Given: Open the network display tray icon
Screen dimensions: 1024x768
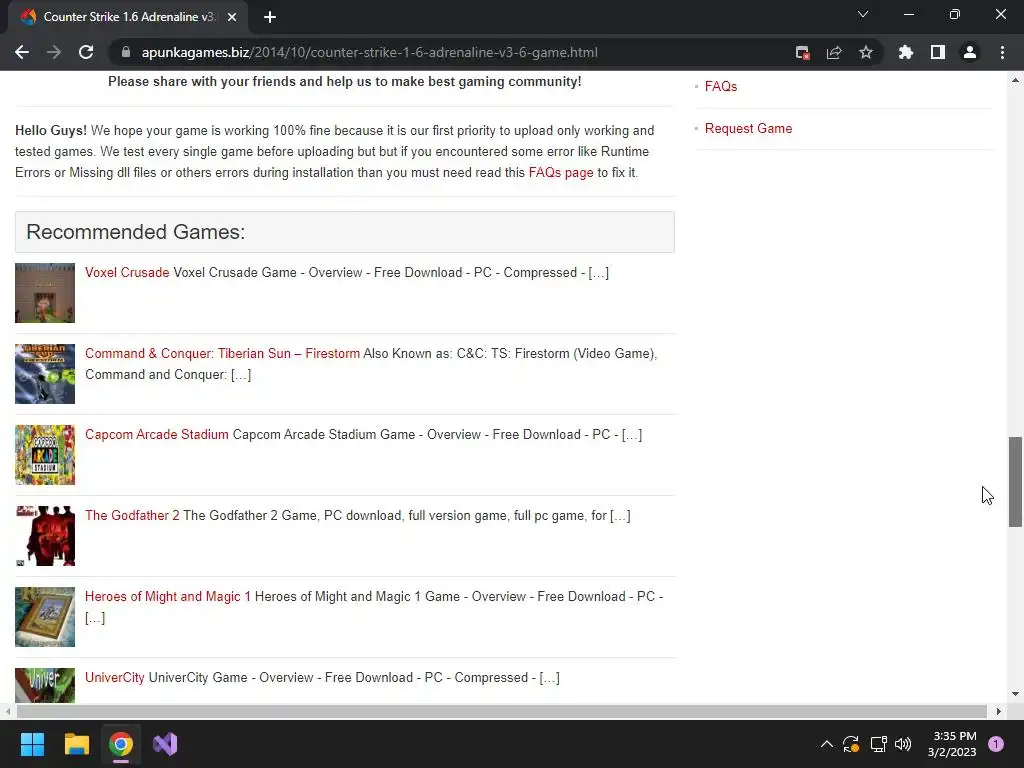Looking at the screenshot, I should (x=878, y=744).
